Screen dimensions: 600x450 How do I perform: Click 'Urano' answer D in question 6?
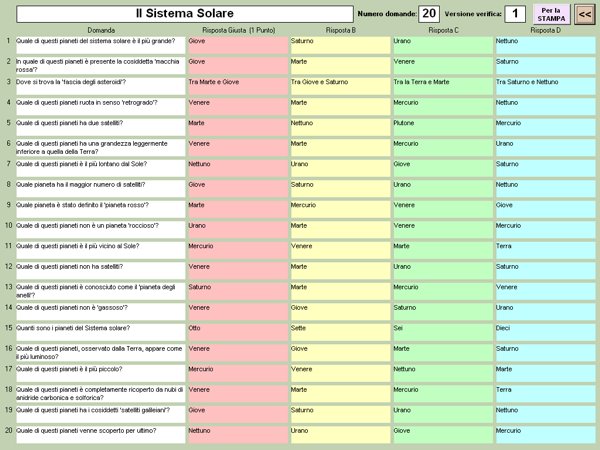pyautogui.click(x=545, y=148)
